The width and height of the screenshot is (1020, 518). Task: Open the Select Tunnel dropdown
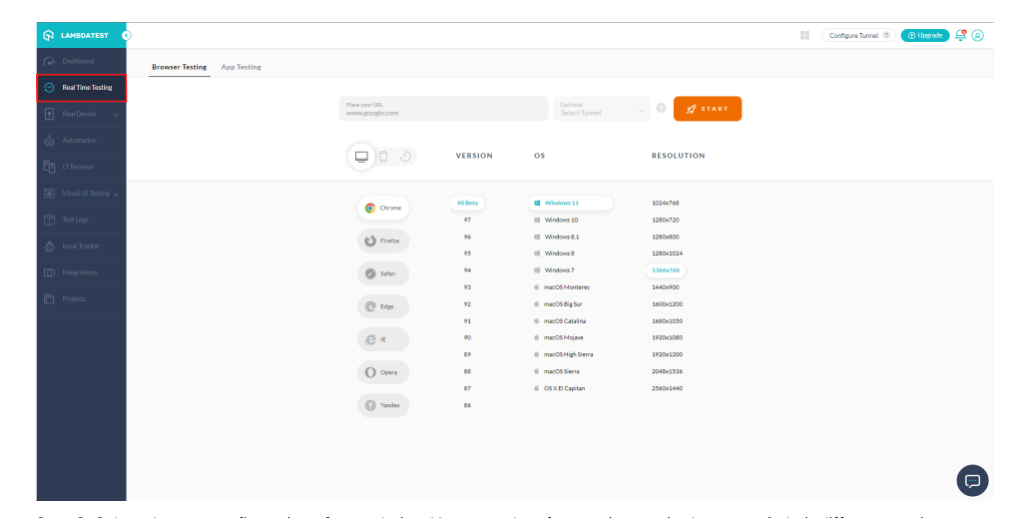[x=602, y=109]
